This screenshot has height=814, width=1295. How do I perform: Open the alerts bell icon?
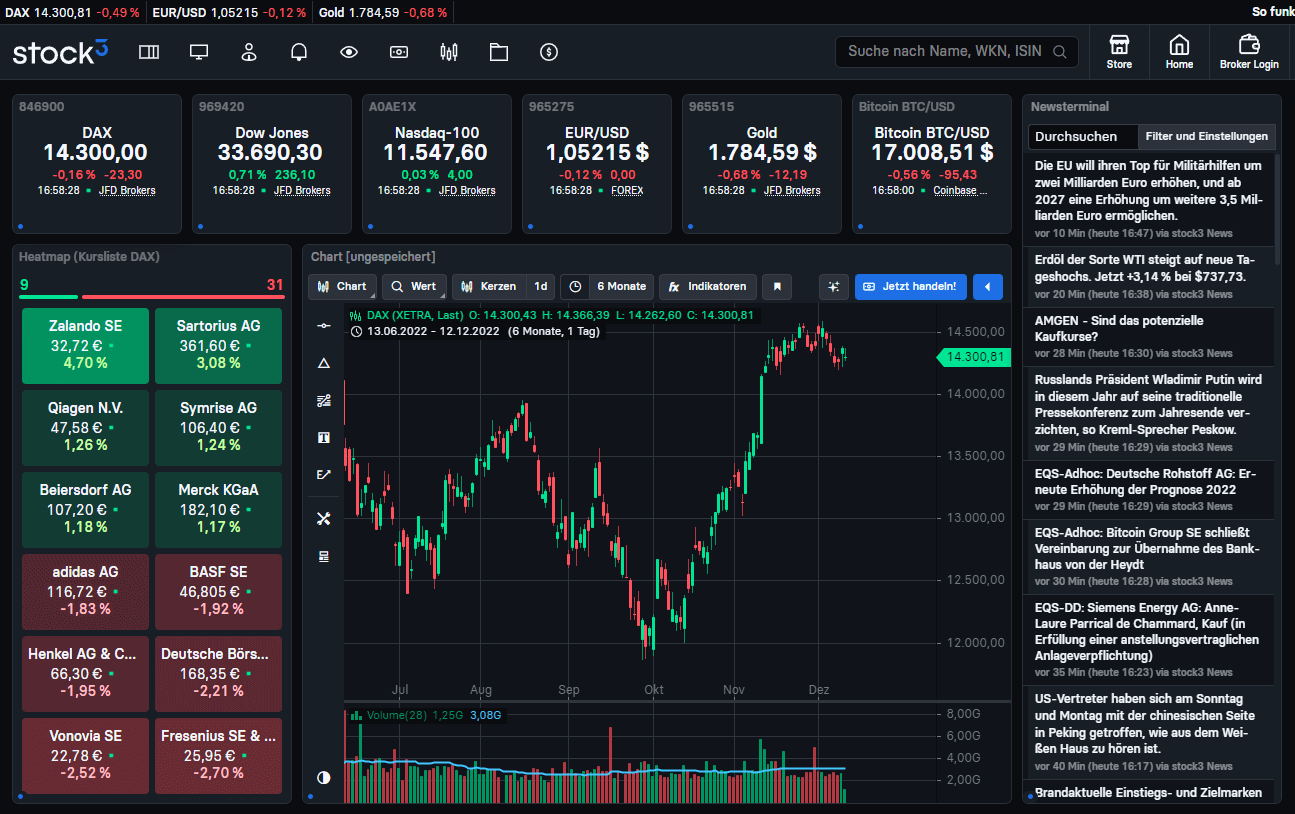pyautogui.click(x=299, y=52)
